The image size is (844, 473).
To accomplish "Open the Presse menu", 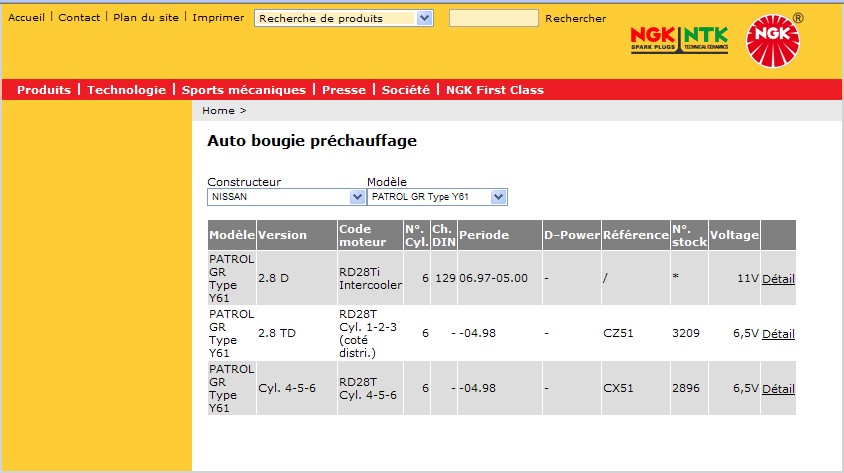I will (344, 90).
